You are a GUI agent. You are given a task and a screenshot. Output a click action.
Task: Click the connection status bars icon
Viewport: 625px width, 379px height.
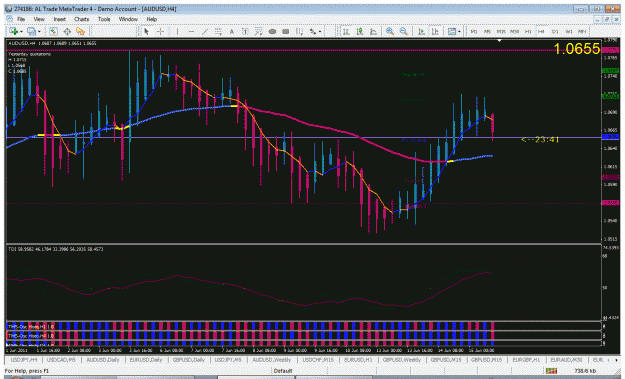(x=551, y=371)
